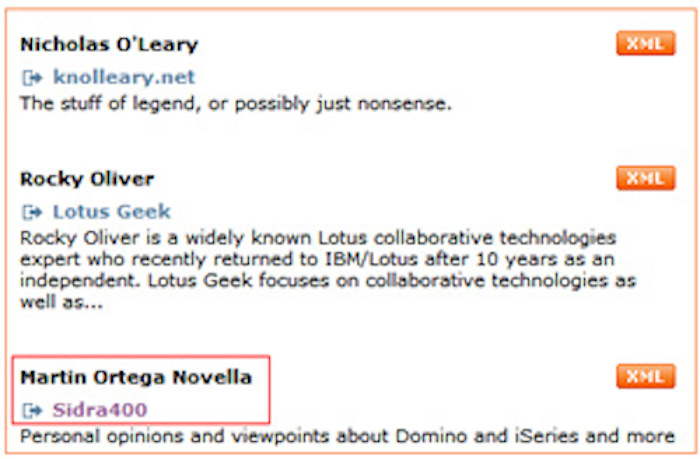The width and height of the screenshot is (700, 459).
Task: Click the first line of Rocky Oliver's bio
Action: point(318,238)
